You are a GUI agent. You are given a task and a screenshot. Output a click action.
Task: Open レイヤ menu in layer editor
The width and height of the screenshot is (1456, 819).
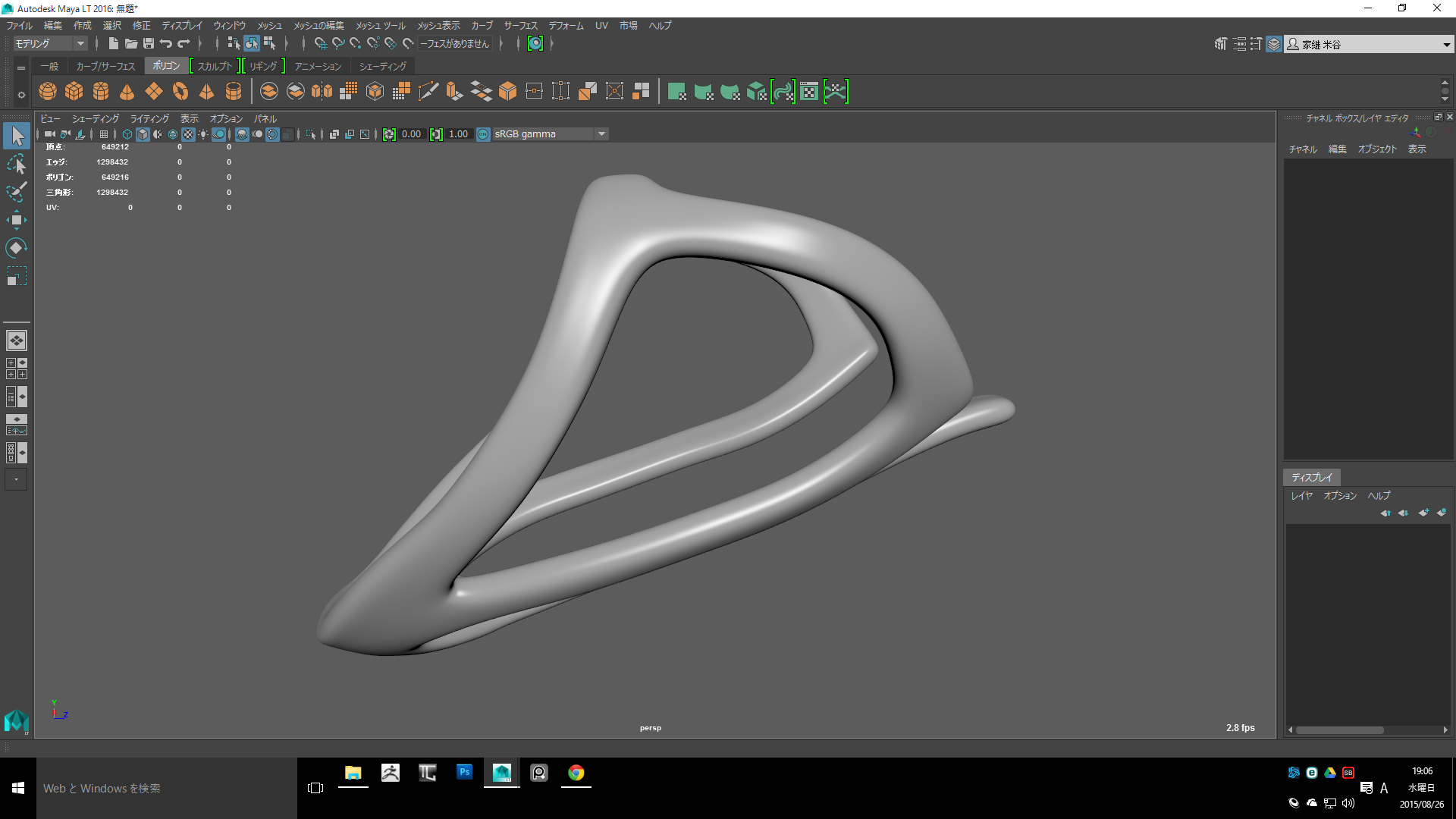(x=1302, y=496)
